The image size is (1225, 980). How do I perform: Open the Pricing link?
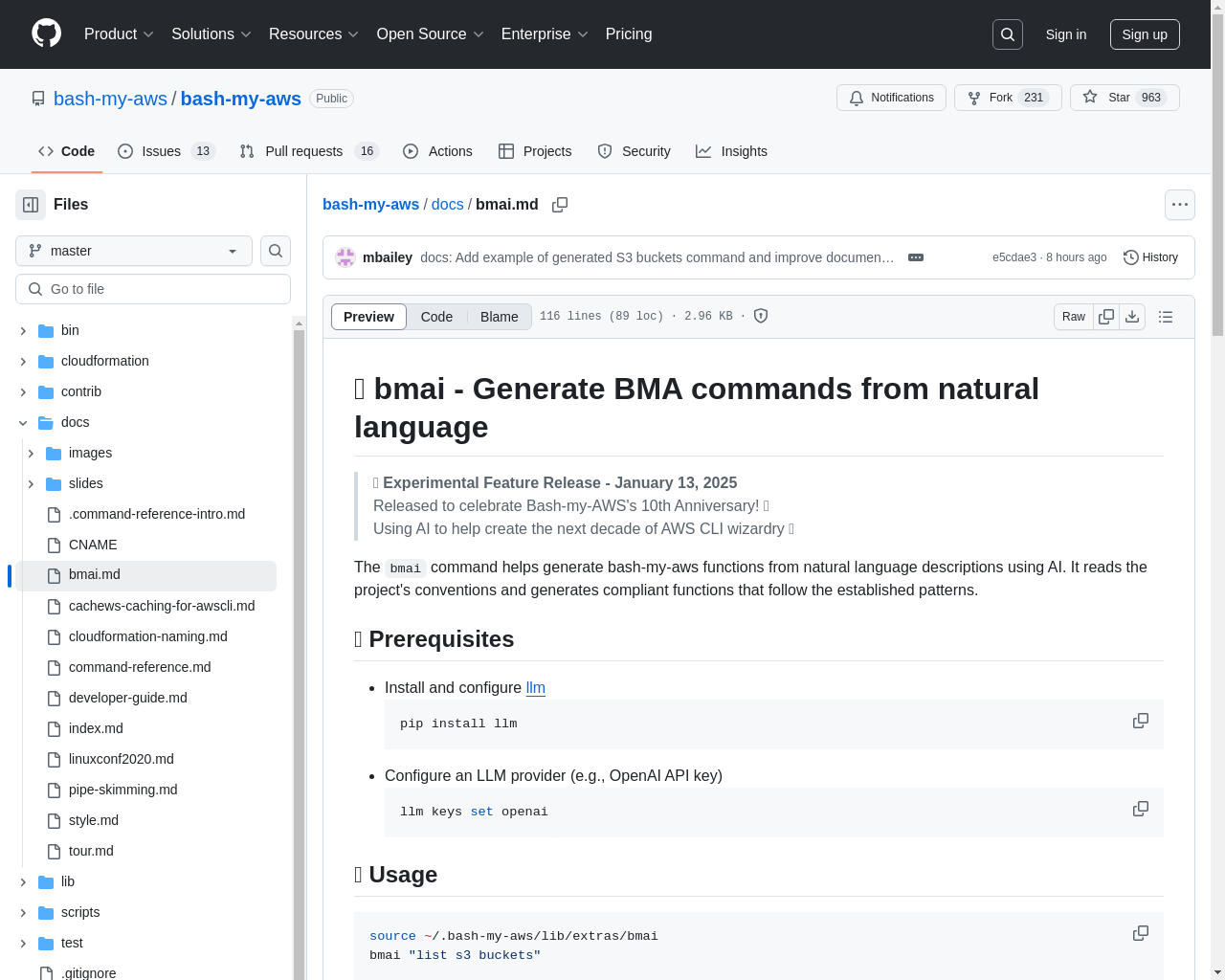629,34
